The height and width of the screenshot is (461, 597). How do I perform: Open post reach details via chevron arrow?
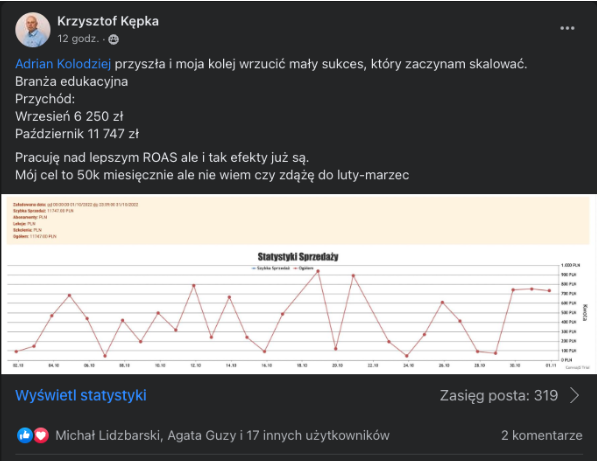[575, 396]
